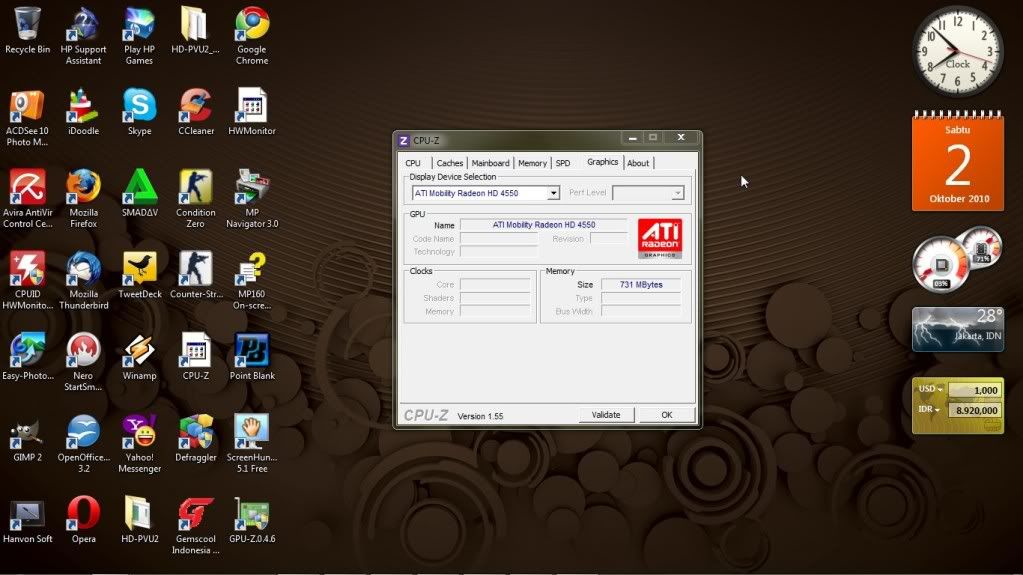This screenshot has width=1023, height=575.
Task: Open the Recycle Bin desktop icon
Action: point(27,31)
